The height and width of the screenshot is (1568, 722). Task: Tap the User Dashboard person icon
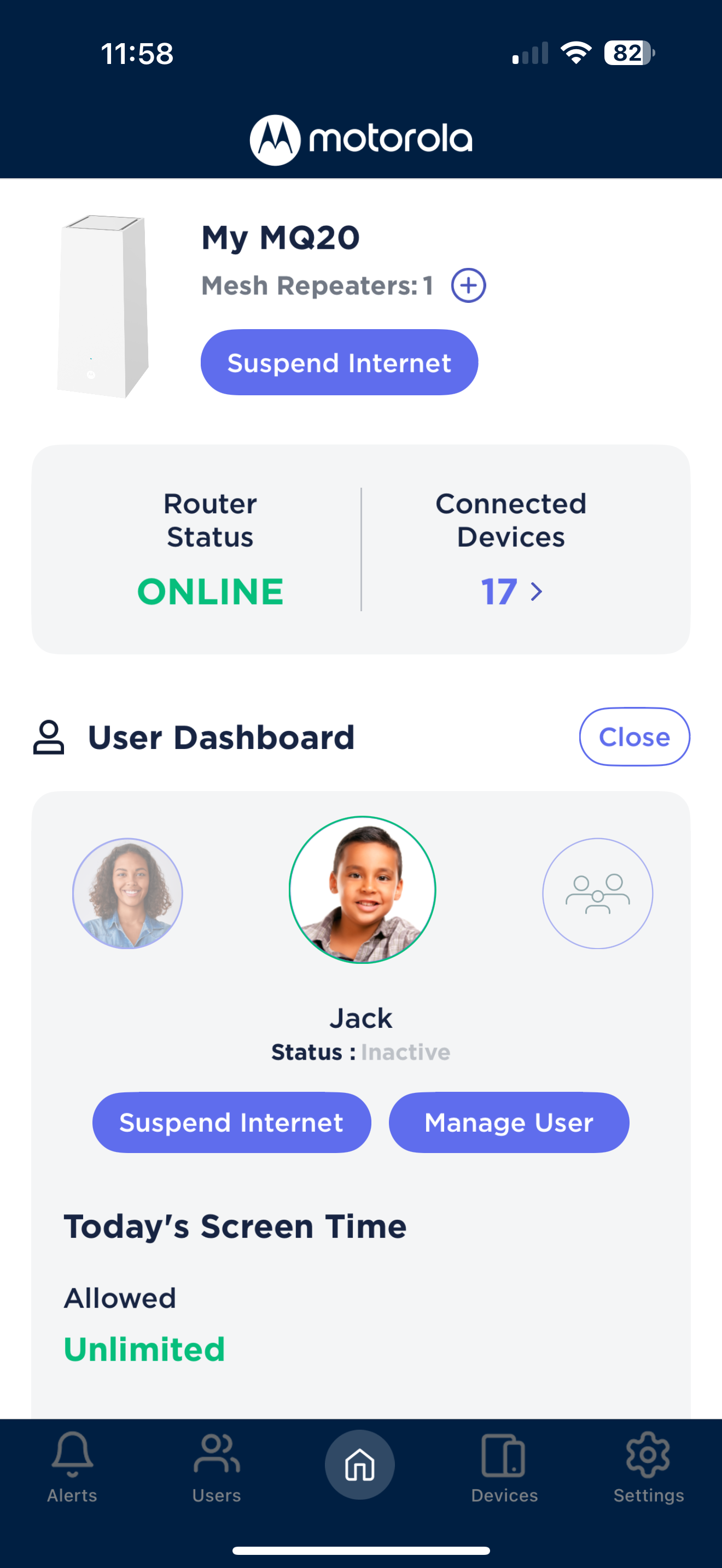49,737
